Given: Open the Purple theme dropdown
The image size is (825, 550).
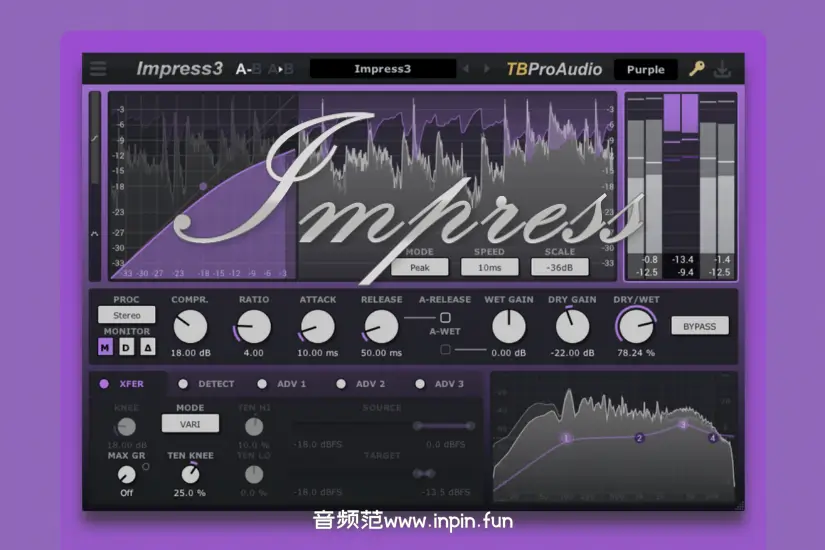Looking at the screenshot, I should [646, 69].
